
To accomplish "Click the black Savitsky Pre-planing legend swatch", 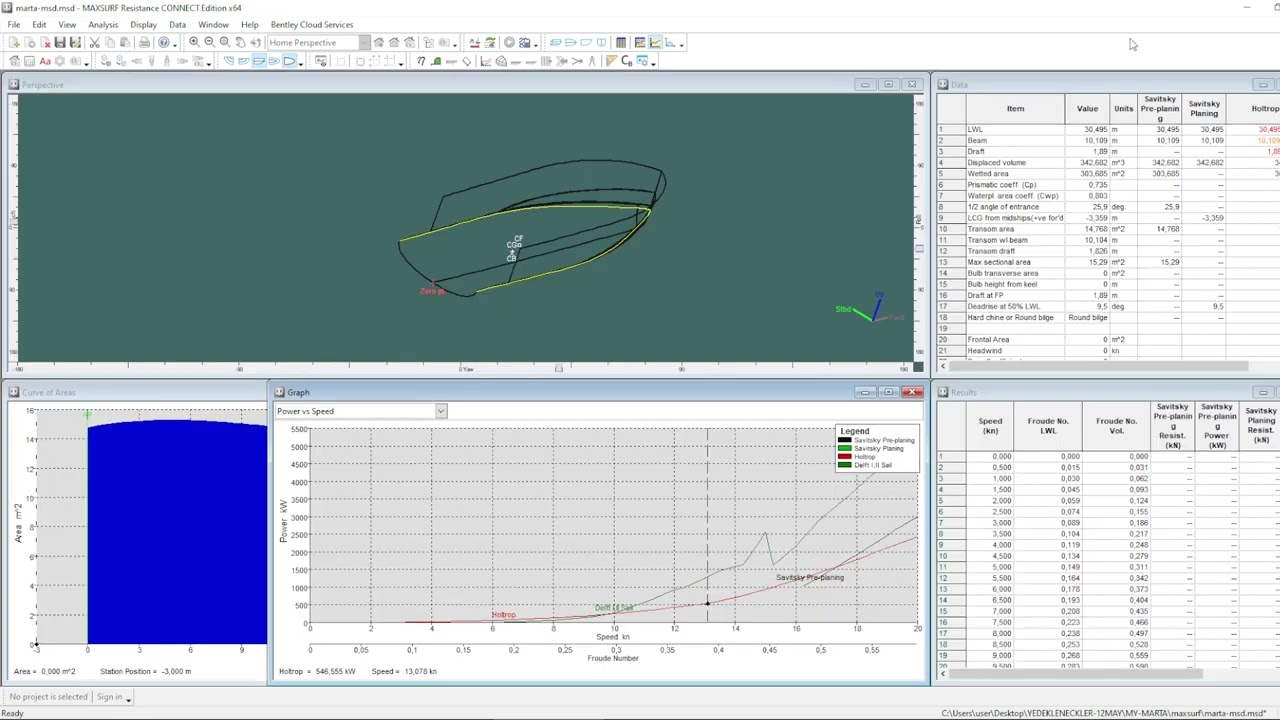I will coord(845,441).
